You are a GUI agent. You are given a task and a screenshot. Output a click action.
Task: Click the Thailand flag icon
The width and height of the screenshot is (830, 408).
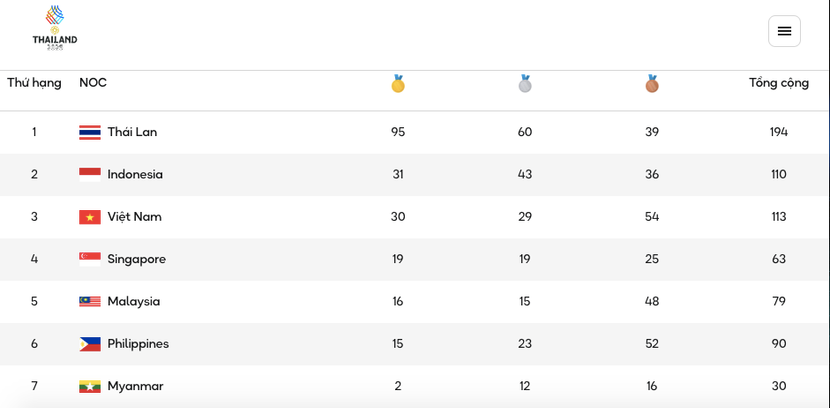click(x=90, y=132)
